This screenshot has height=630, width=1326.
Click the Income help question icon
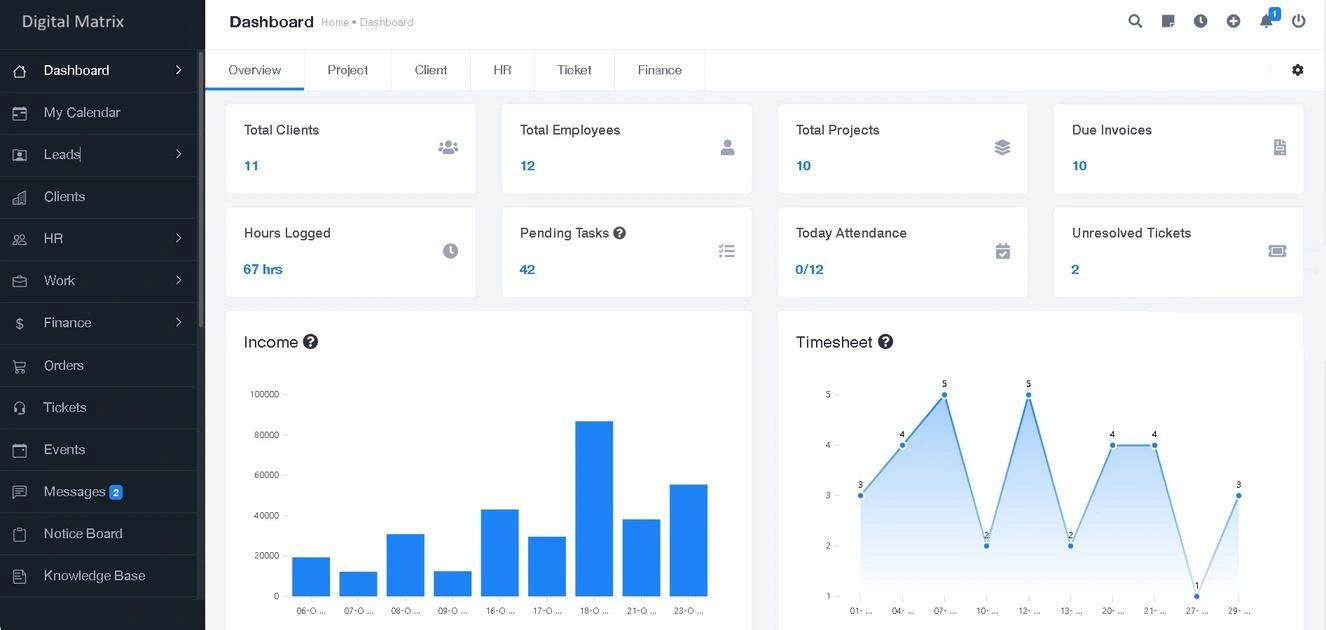[x=311, y=342]
